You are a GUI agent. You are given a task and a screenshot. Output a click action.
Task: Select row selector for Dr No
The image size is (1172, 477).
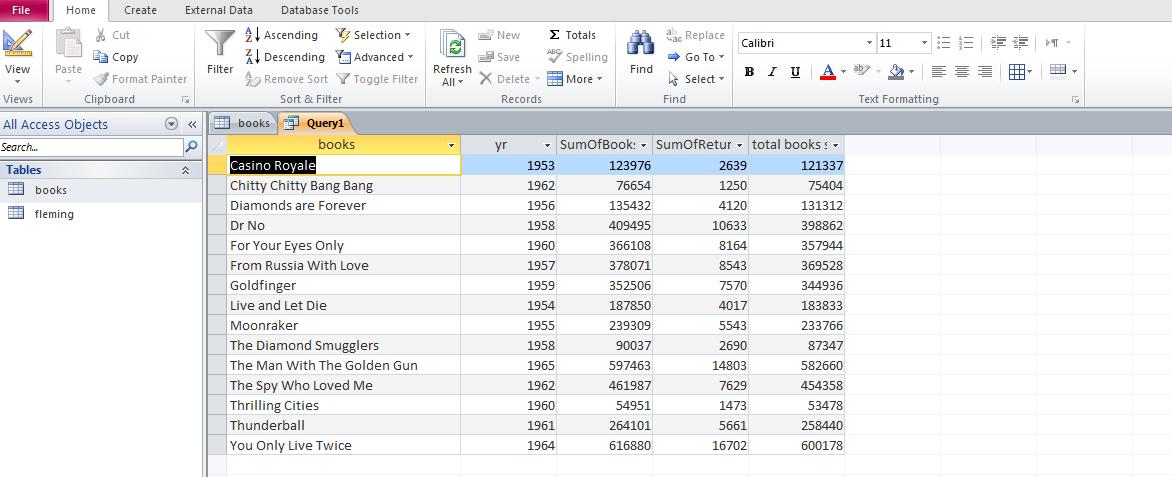tap(217, 225)
